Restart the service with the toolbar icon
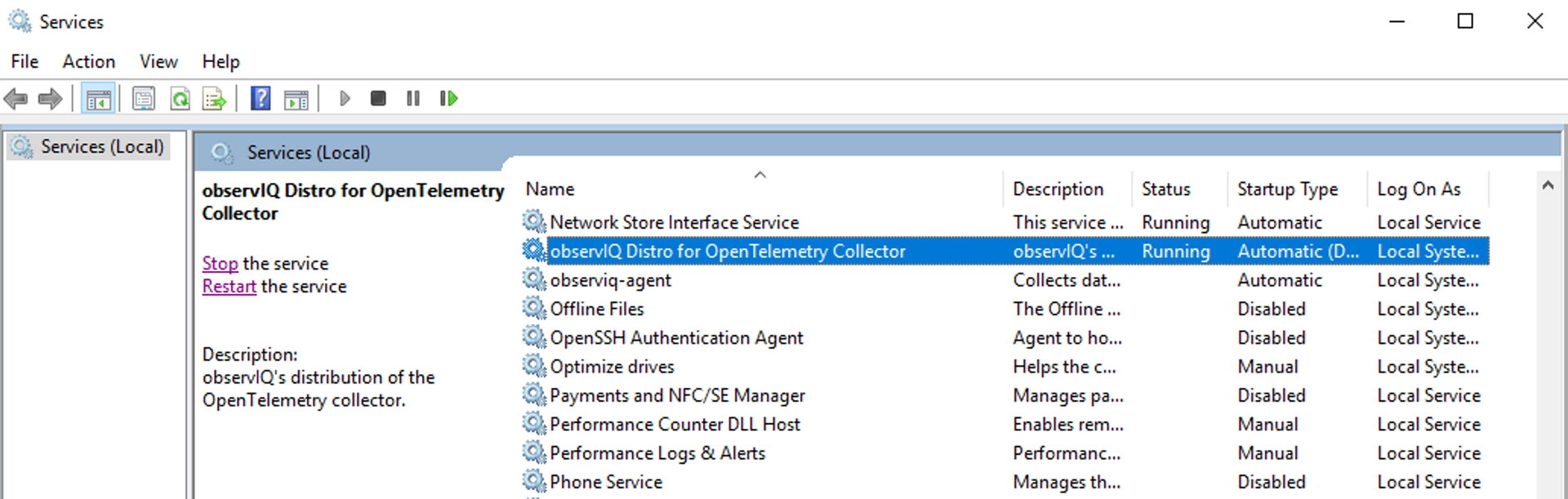 click(x=448, y=99)
